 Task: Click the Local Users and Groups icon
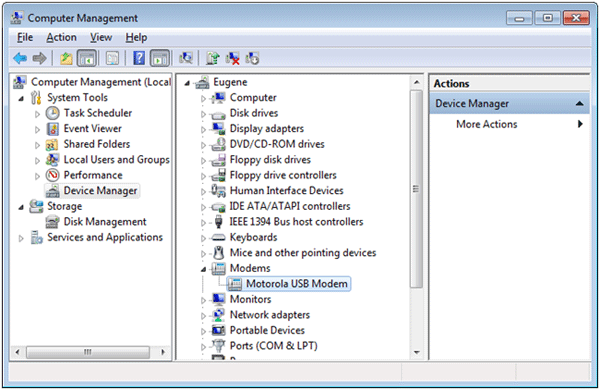point(52,160)
